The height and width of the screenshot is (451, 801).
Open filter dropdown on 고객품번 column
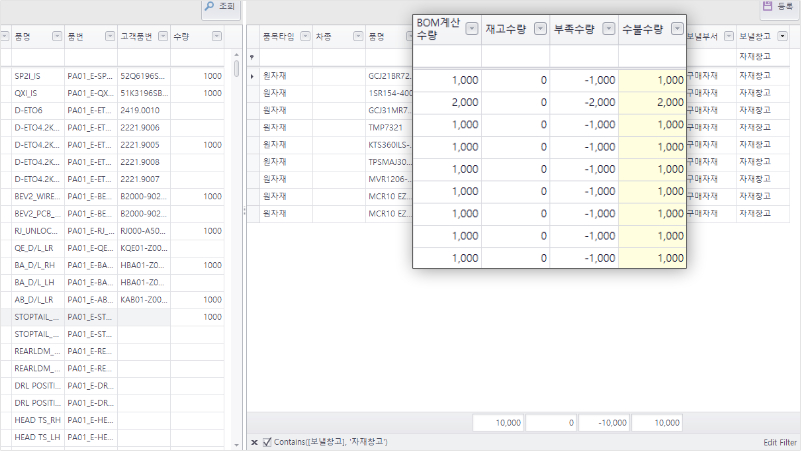click(163, 36)
